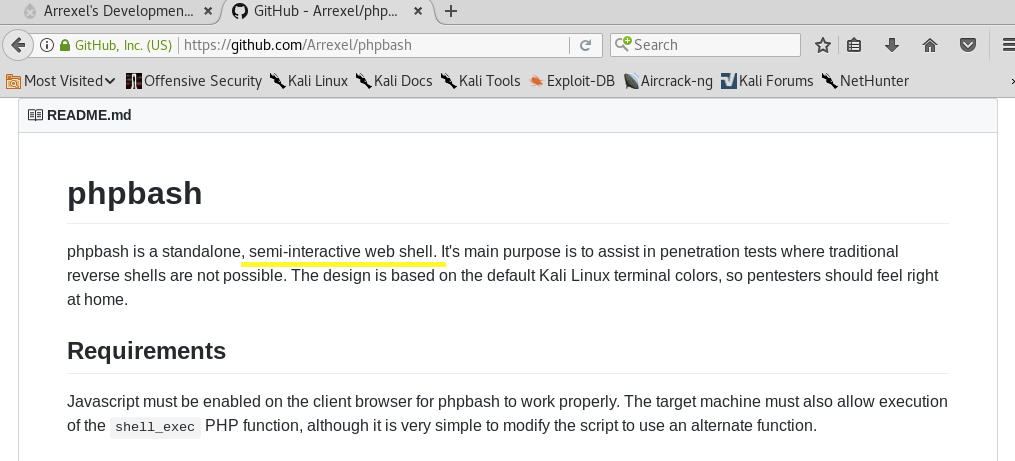Open the Aircrack-ng bookmark
This screenshot has height=461, width=1015.
coord(668,81)
